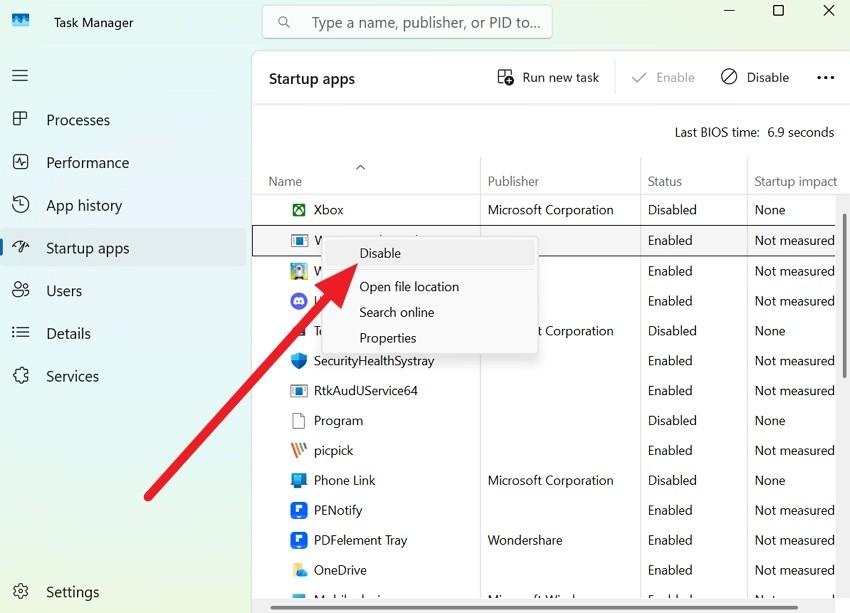Open the See more ellipsis menu
This screenshot has width=850, height=613.
(825, 76)
